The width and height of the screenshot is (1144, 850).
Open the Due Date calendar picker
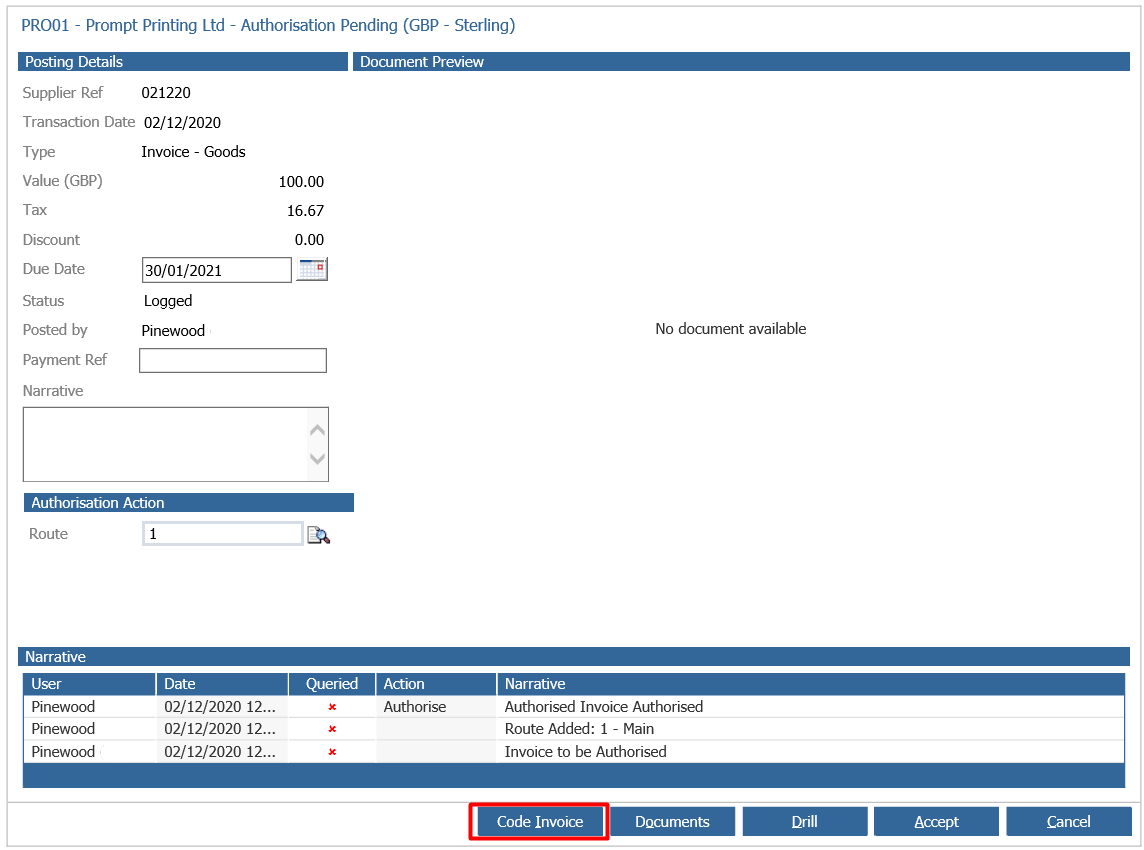(312, 269)
